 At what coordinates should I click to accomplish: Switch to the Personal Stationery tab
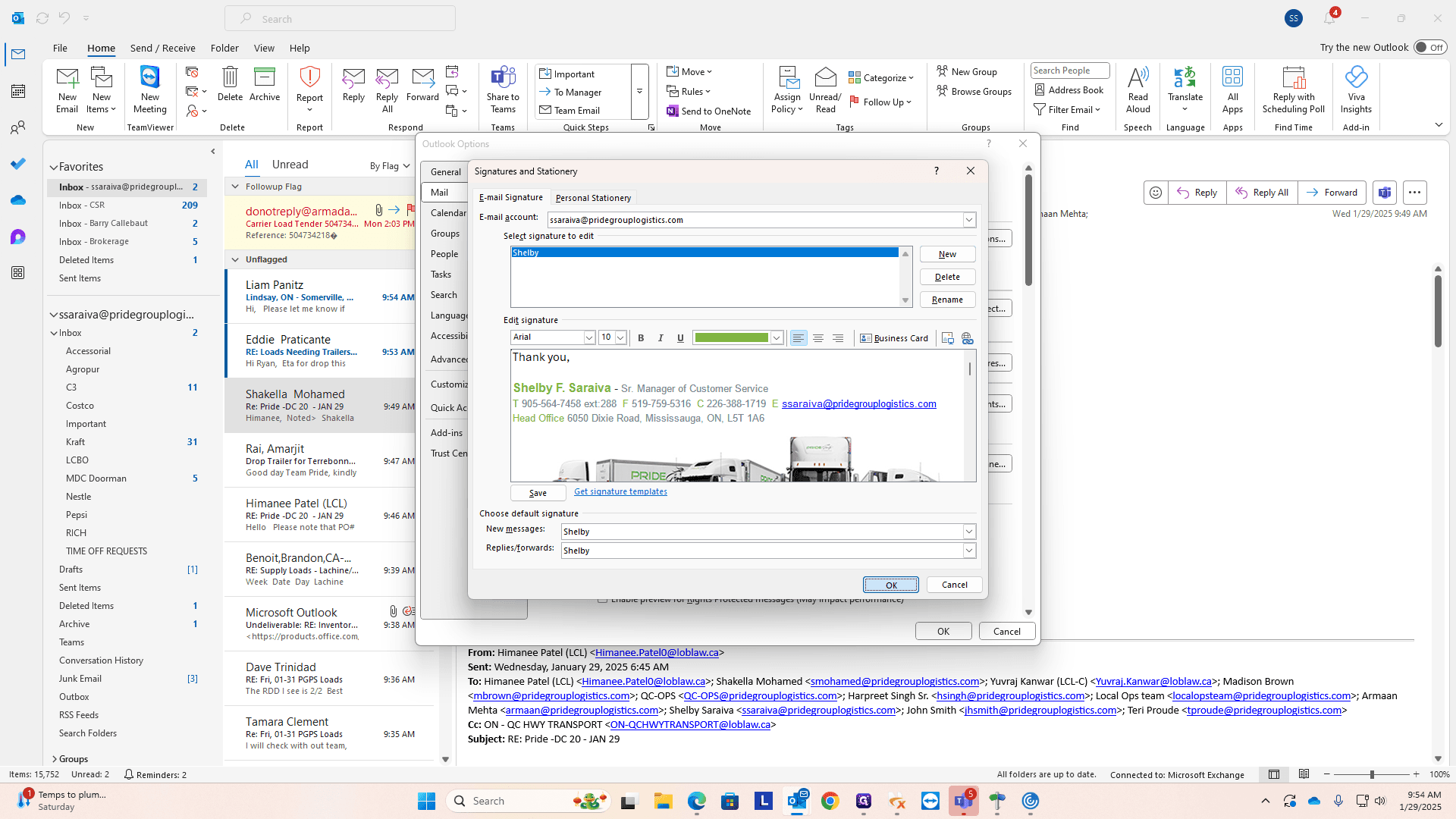coord(593,198)
